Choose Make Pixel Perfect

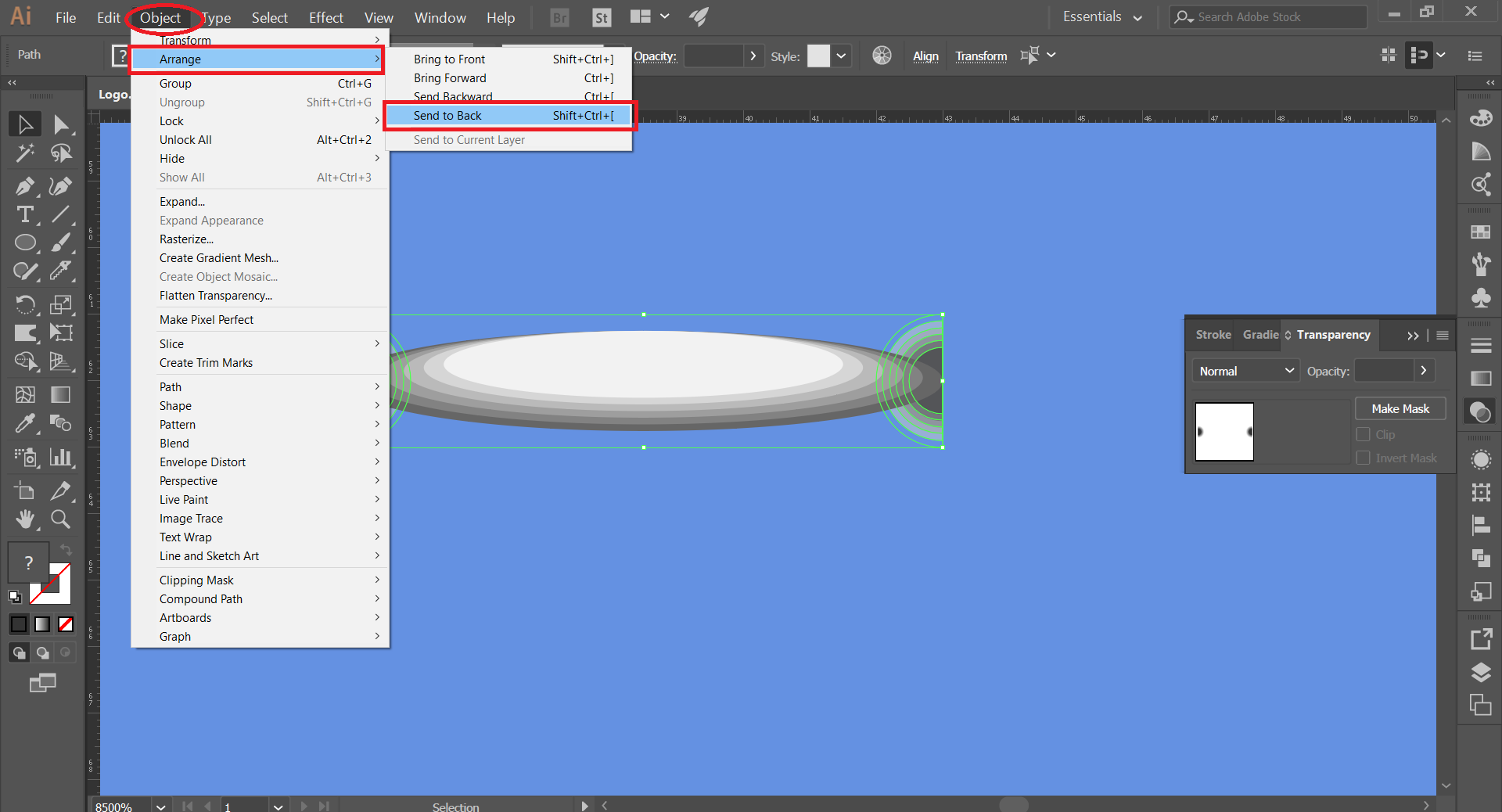click(x=261, y=320)
